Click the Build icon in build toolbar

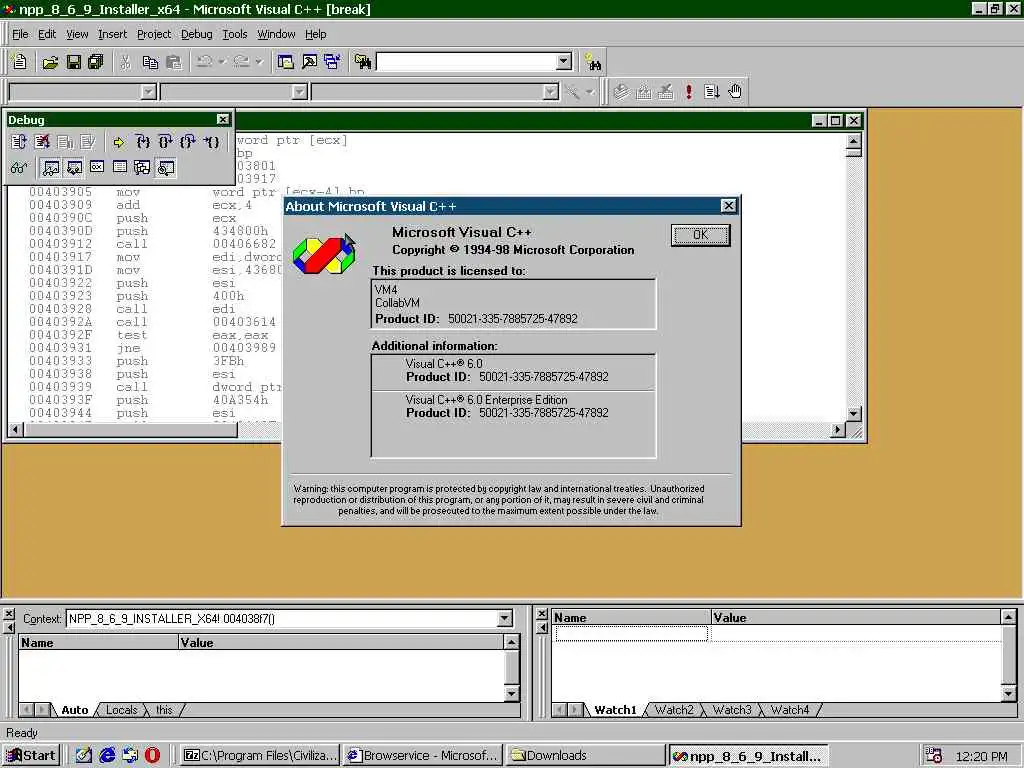[x=643, y=91]
